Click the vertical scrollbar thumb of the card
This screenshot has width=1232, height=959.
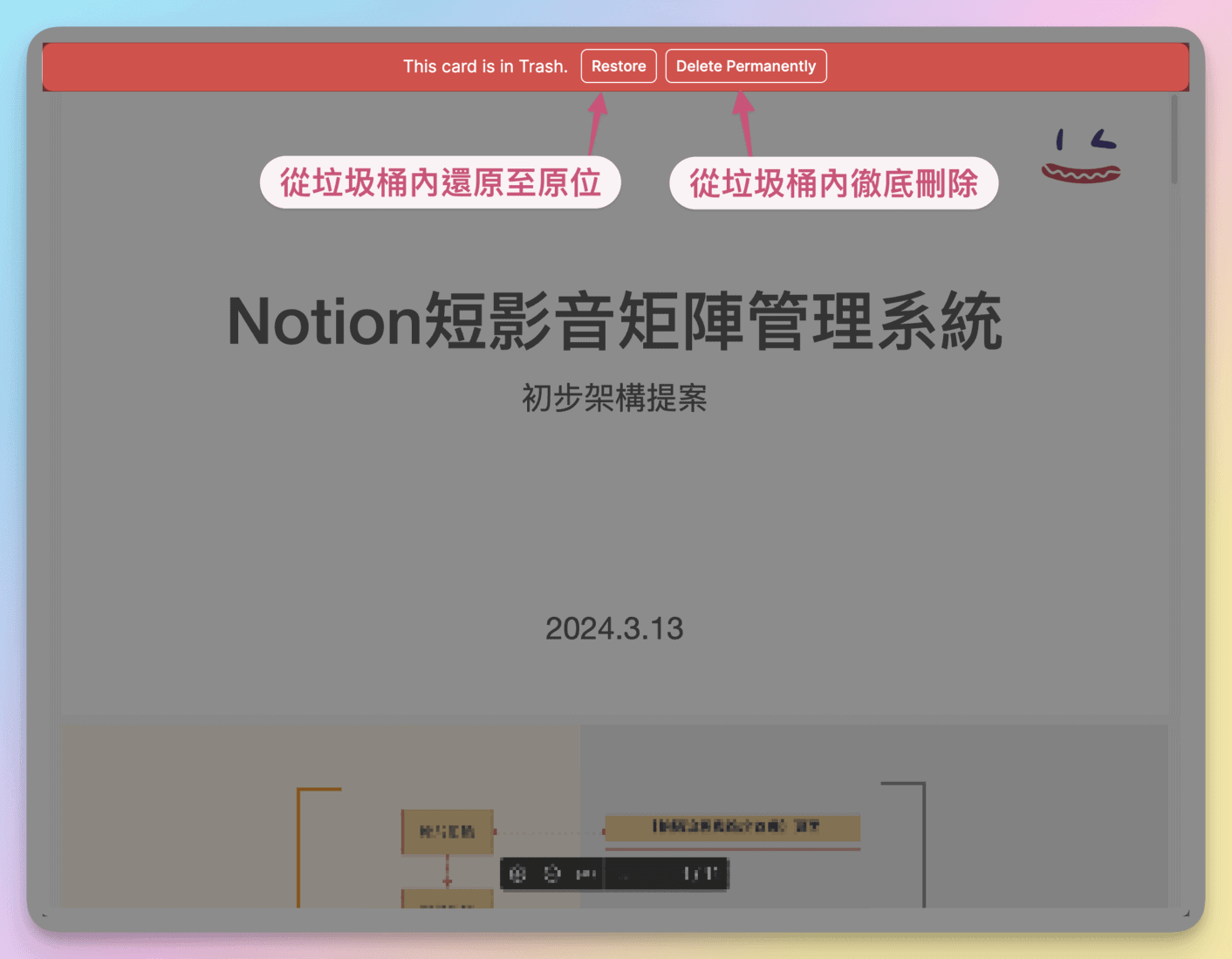click(1174, 140)
